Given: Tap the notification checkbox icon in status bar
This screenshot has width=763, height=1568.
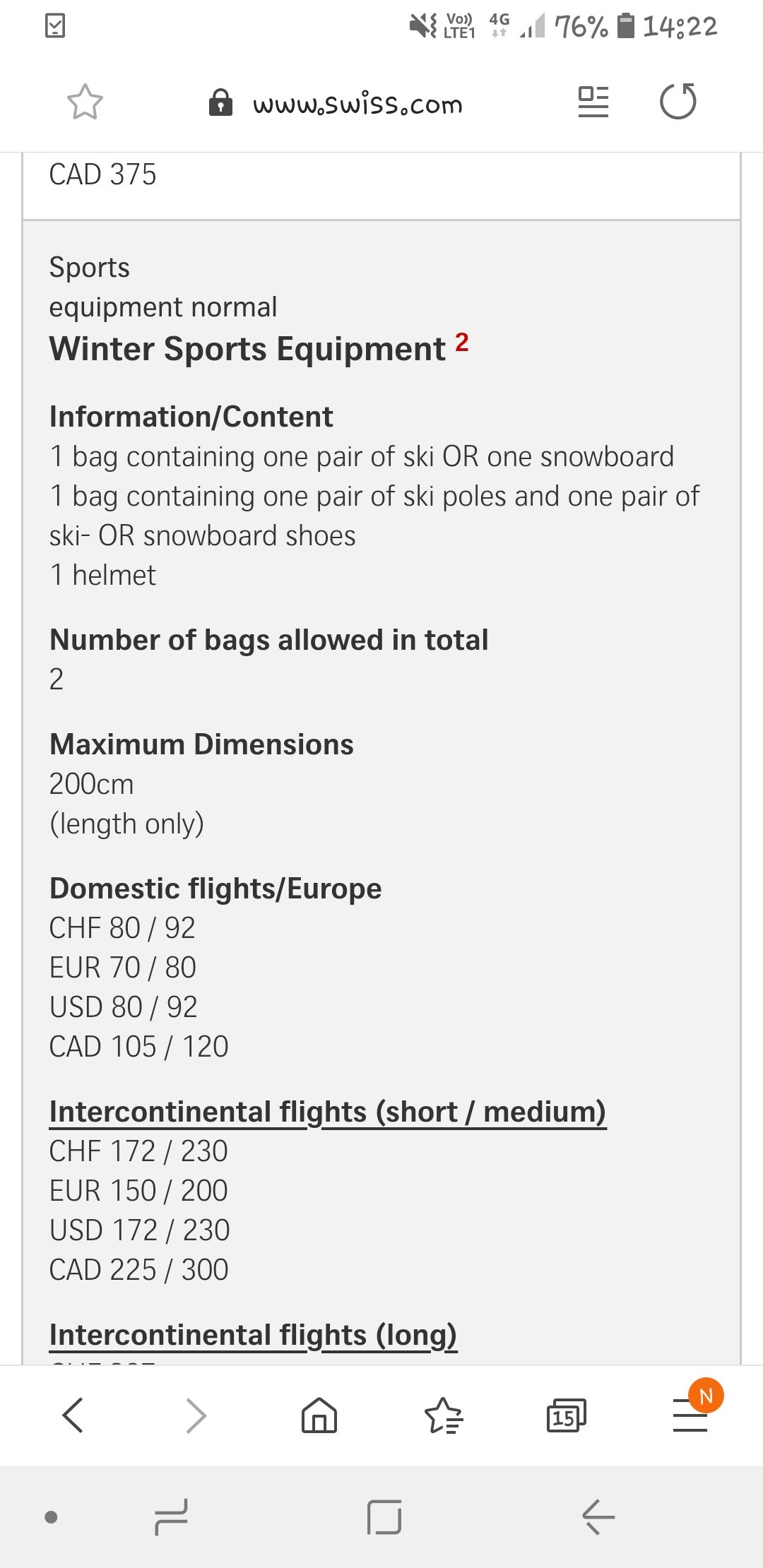Looking at the screenshot, I should click(x=55, y=26).
